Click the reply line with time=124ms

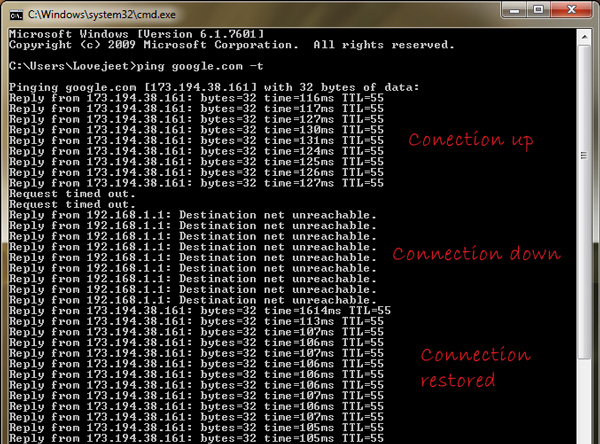(x=196, y=151)
